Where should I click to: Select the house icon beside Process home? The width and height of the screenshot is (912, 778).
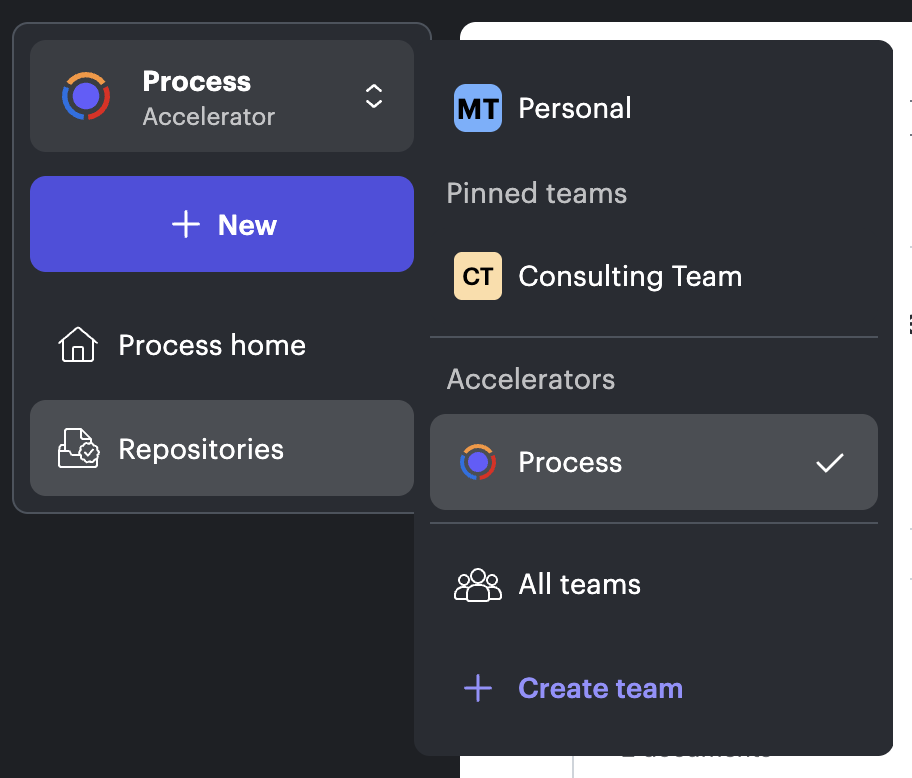tap(77, 344)
